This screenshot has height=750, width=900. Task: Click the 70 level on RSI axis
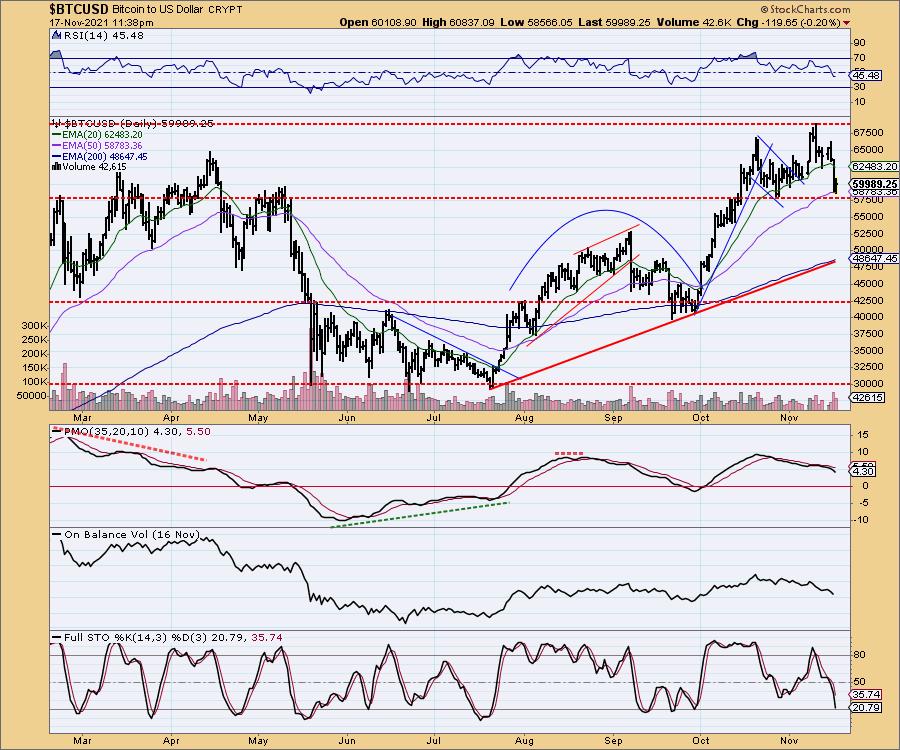(x=859, y=58)
